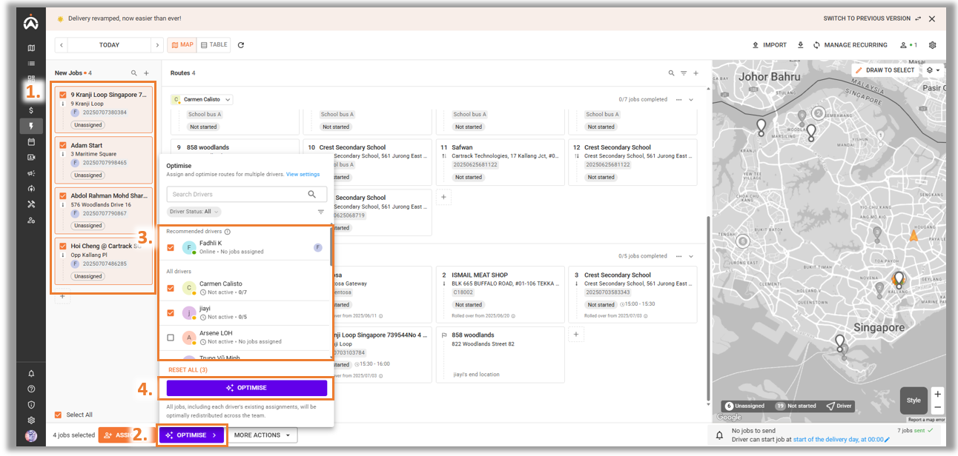
Task: Open the help question mark icon in the sidebar
Action: pyautogui.click(x=31, y=389)
